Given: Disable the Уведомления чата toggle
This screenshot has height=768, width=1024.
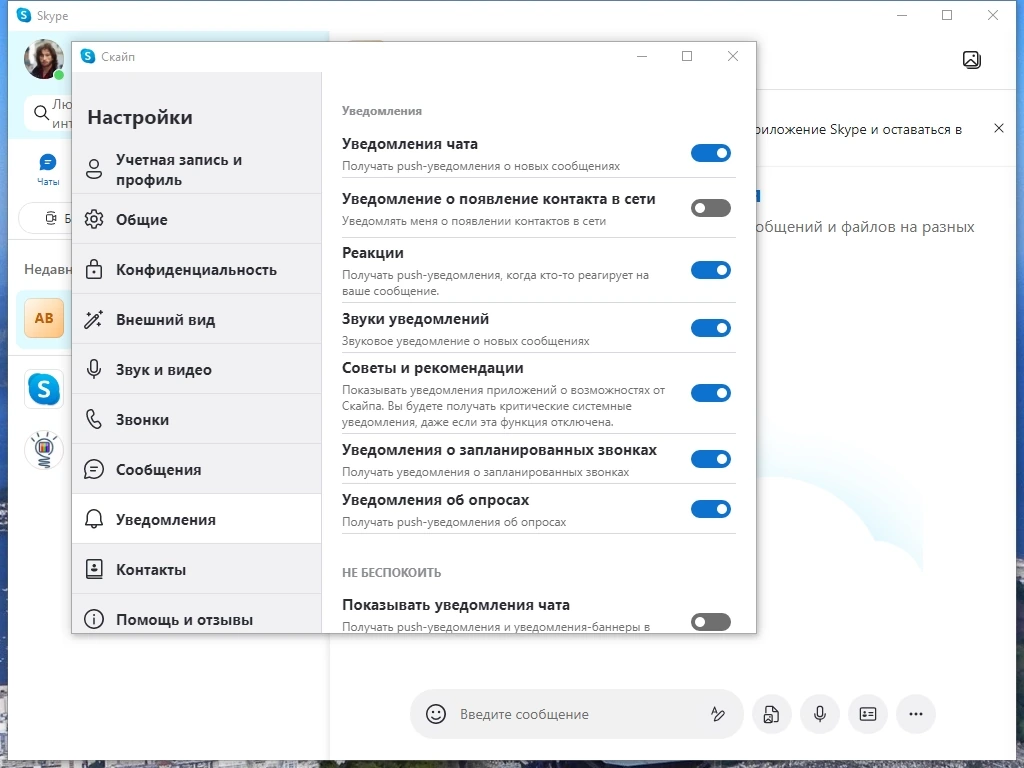Looking at the screenshot, I should tap(711, 153).
